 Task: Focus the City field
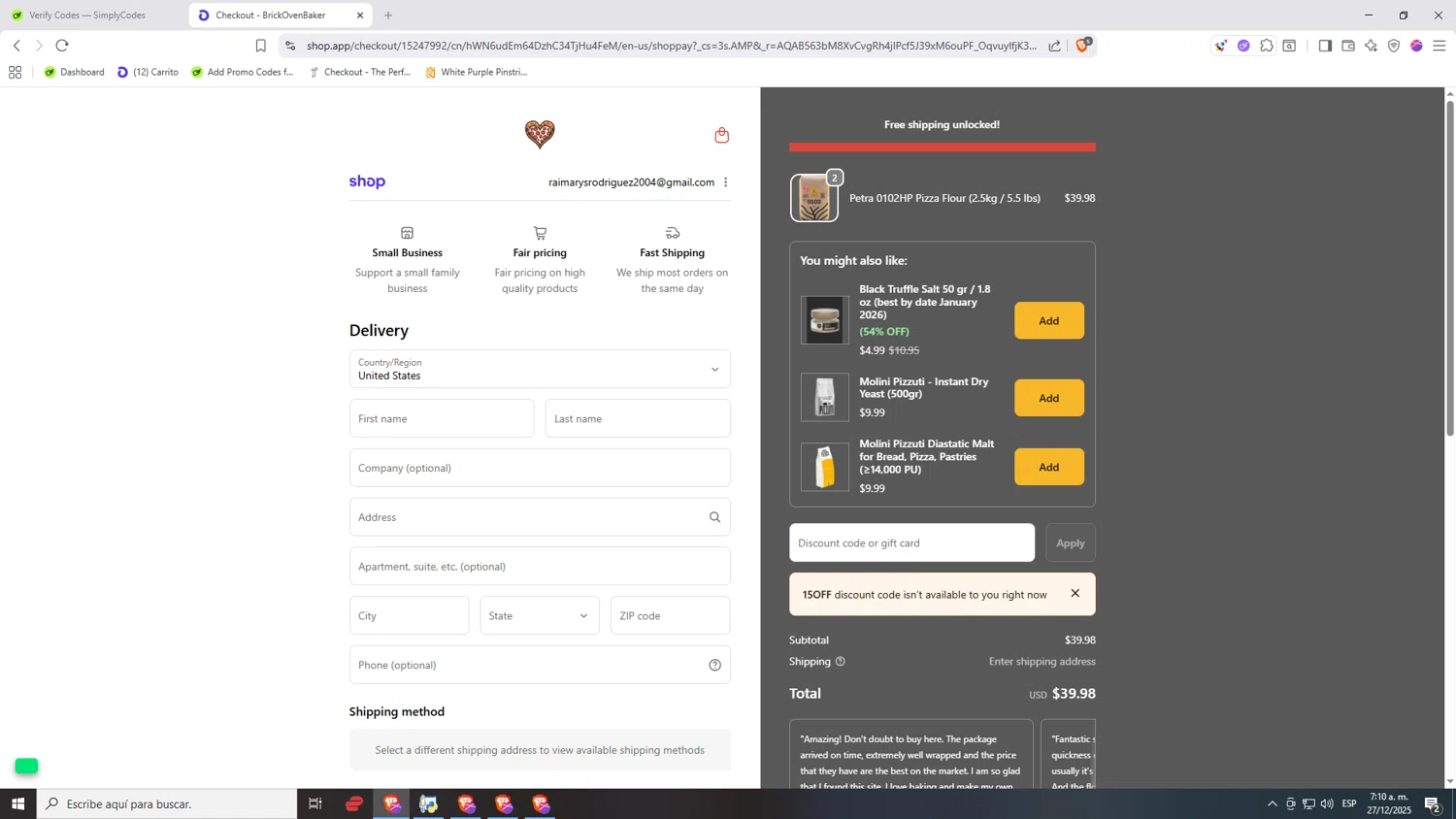coord(409,615)
